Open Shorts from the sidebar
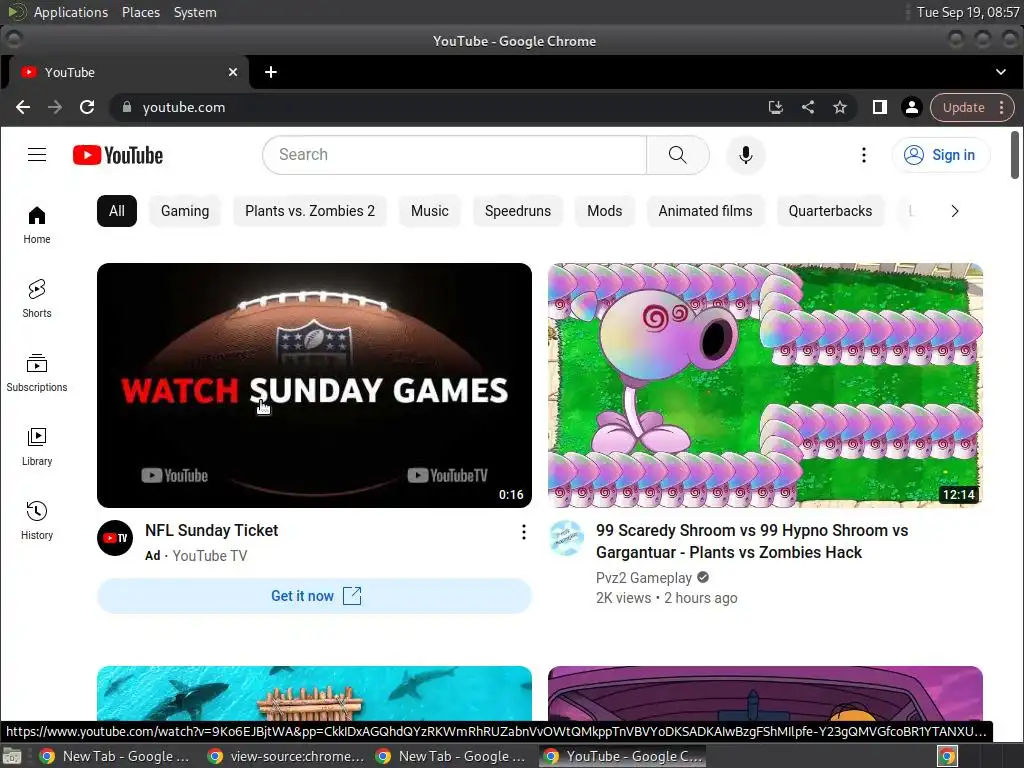 [x=37, y=299]
